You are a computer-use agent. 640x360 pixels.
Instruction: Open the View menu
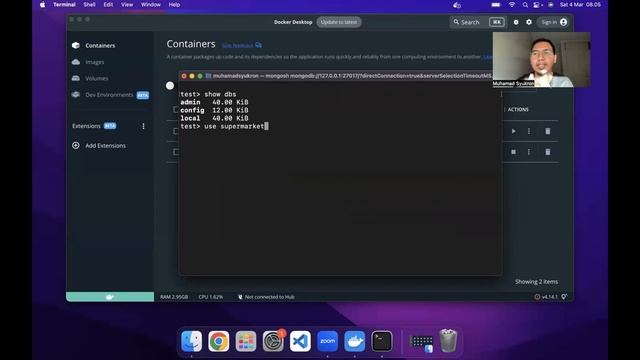127,5
